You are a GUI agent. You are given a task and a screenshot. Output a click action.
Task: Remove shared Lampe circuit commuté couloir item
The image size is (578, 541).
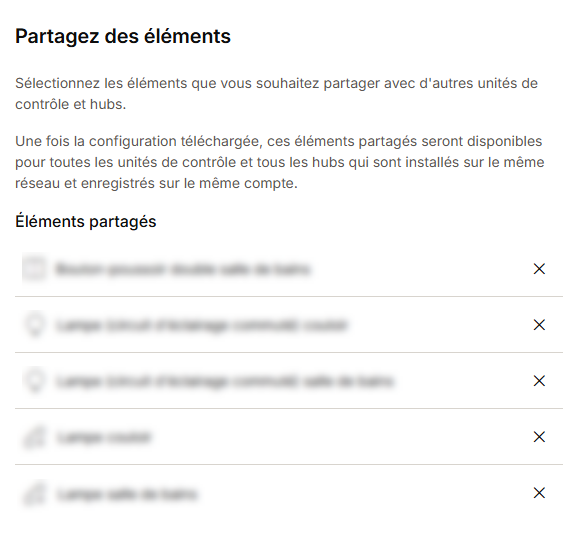(539, 325)
